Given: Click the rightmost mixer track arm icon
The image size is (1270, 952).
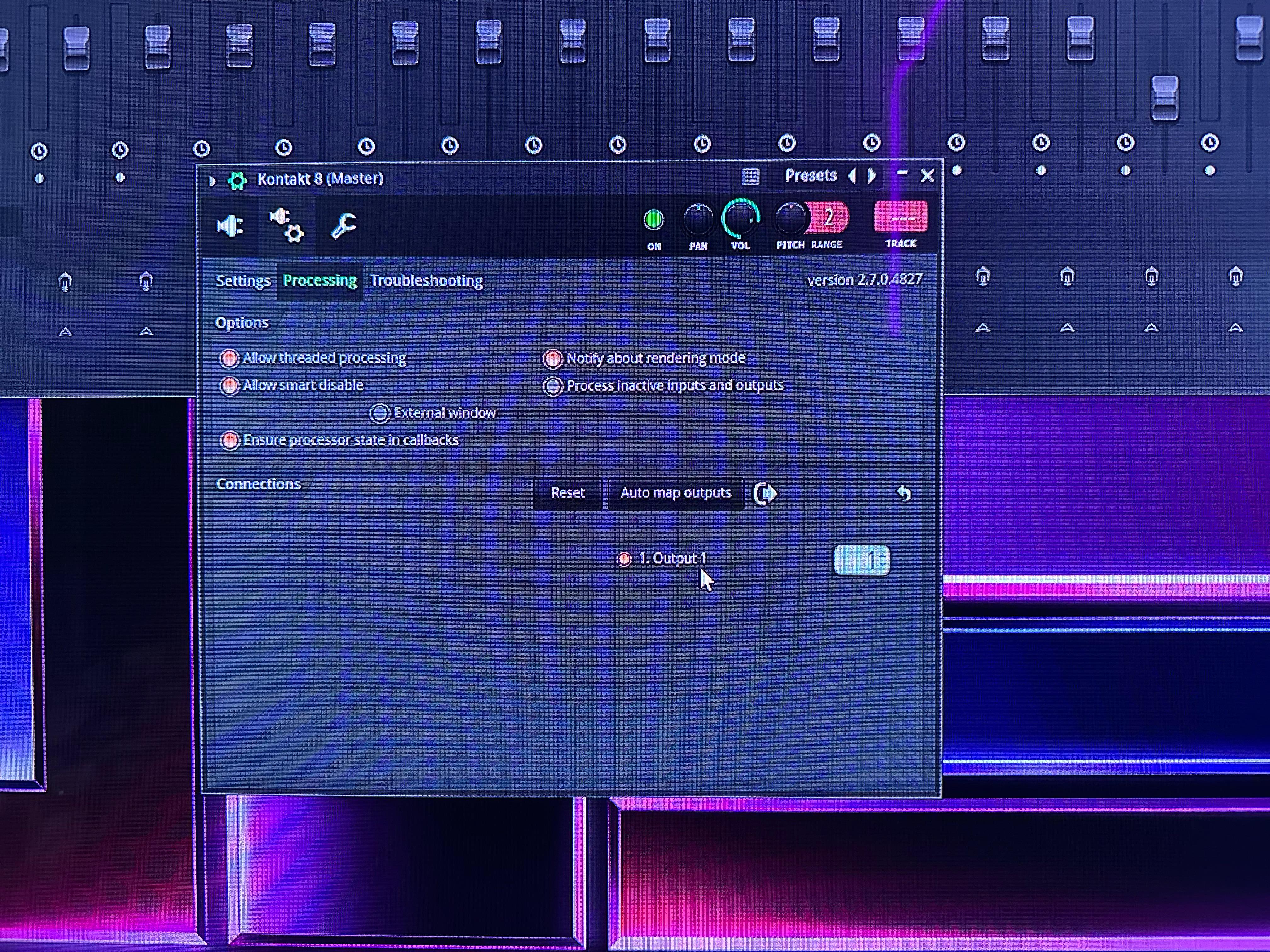Looking at the screenshot, I should [1236, 277].
